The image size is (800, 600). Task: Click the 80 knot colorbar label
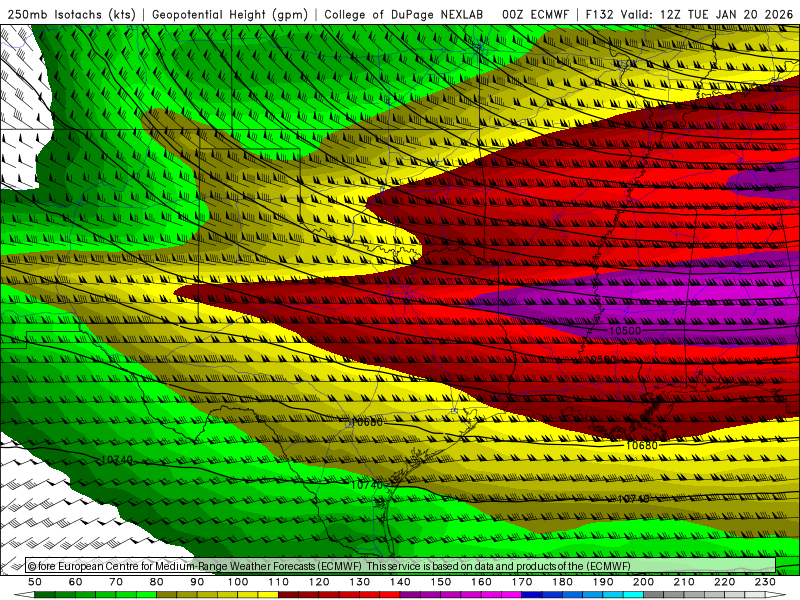[x=157, y=582]
